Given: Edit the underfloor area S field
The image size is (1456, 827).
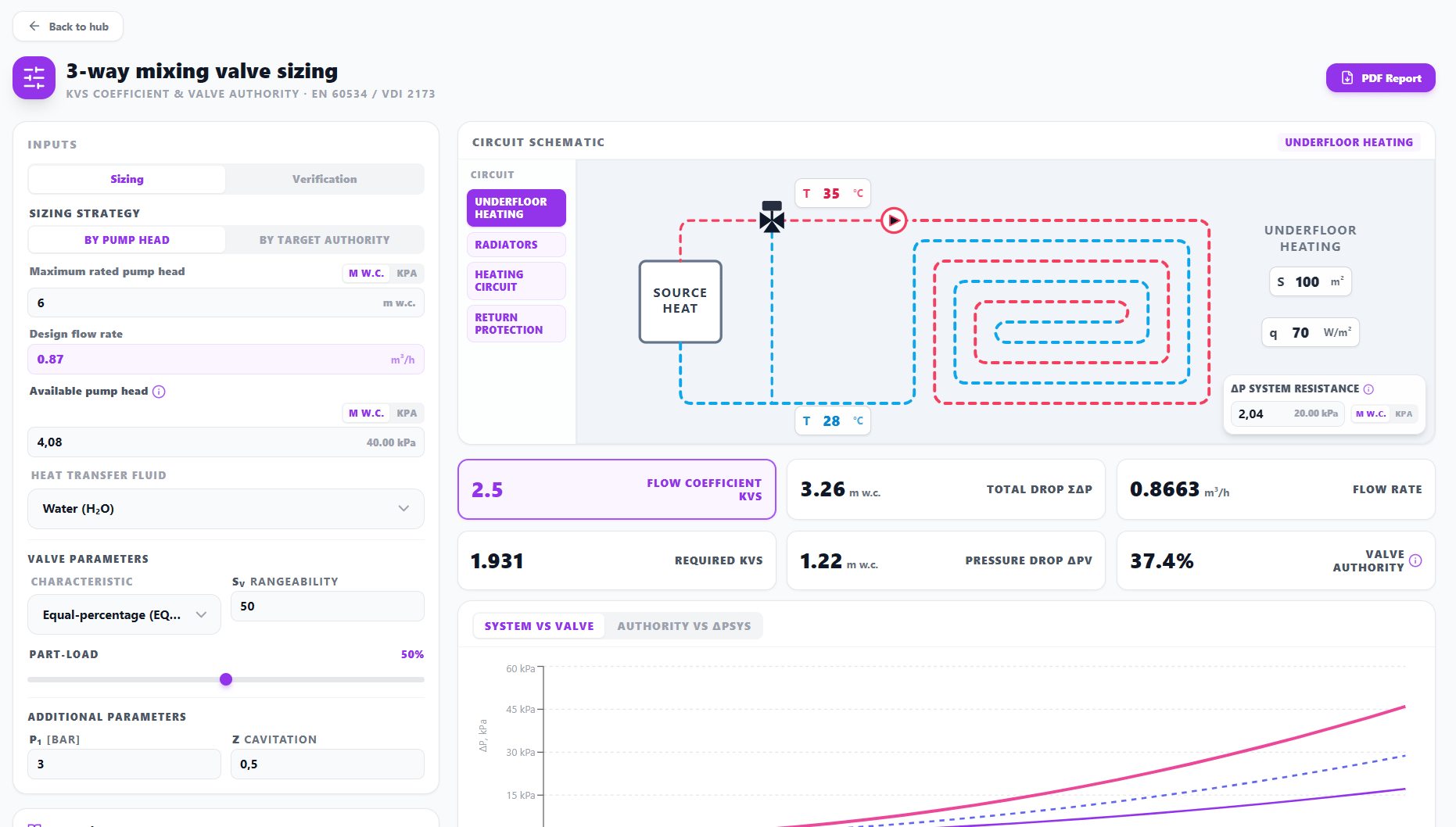Looking at the screenshot, I should click(x=1310, y=281).
